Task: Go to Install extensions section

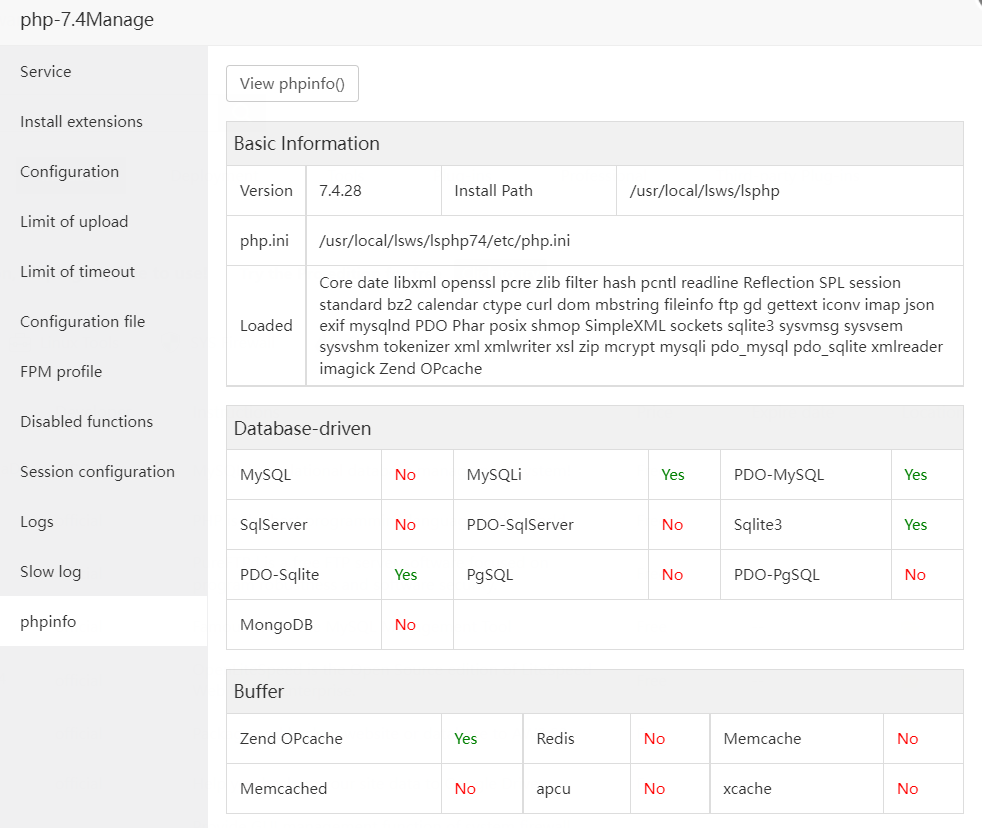Action: [81, 122]
